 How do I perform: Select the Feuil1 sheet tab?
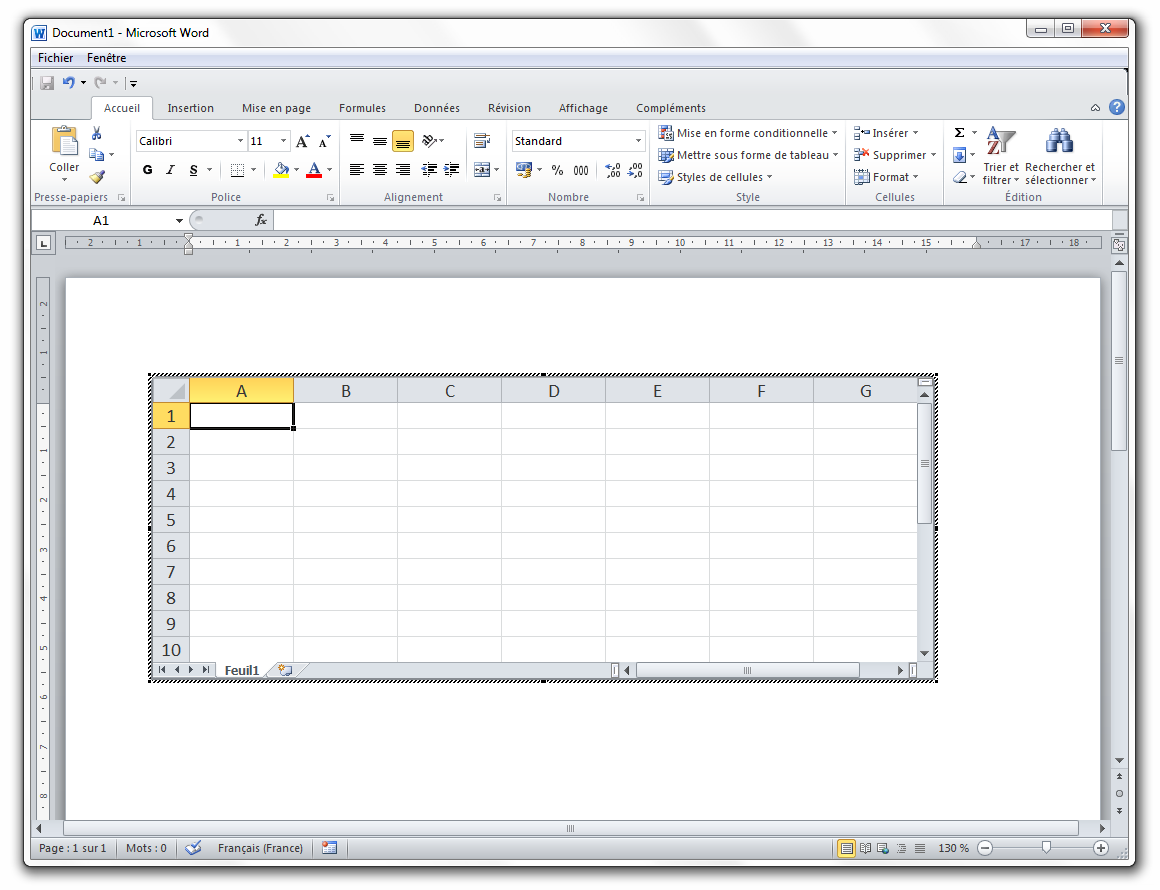point(242,670)
